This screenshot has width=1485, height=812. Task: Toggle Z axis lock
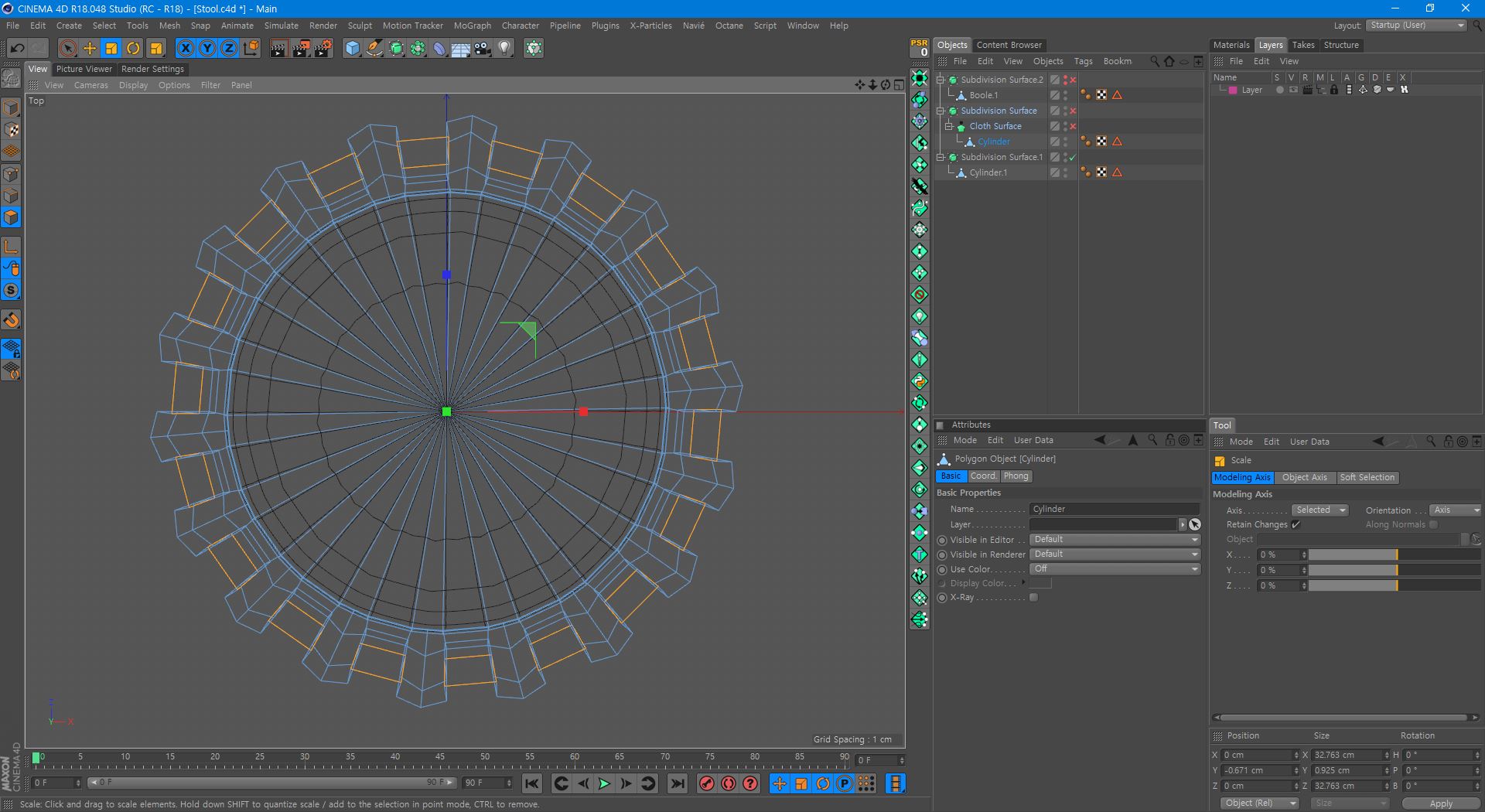pyautogui.click(x=229, y=48)
